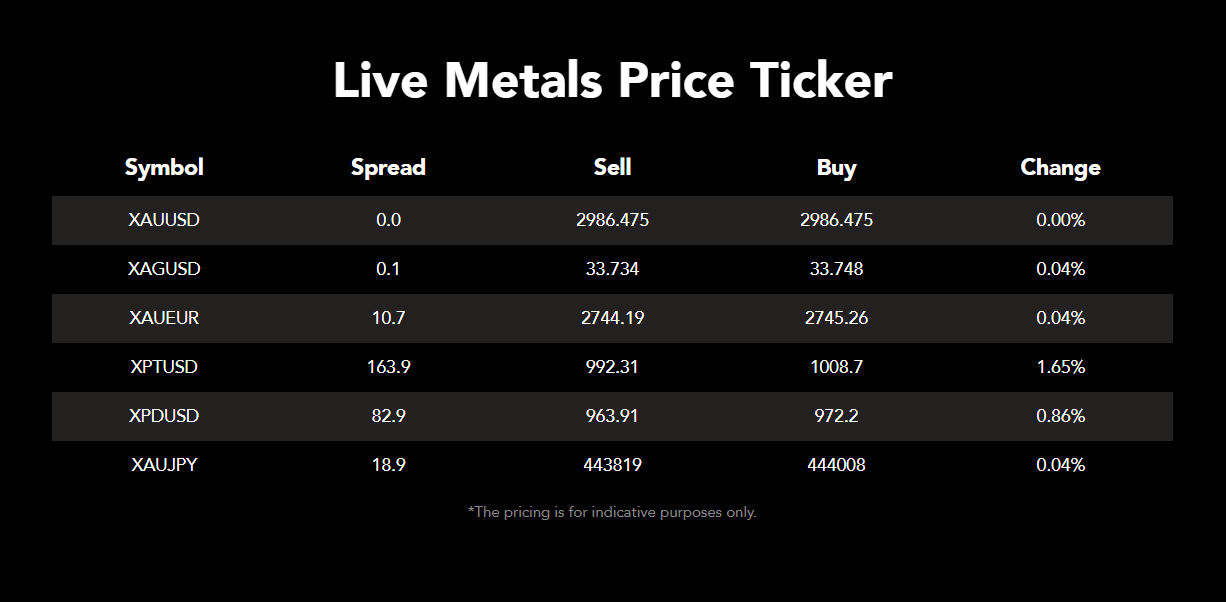
Task: Select the XAUJPY symbol
Action: tap(164, 465)
